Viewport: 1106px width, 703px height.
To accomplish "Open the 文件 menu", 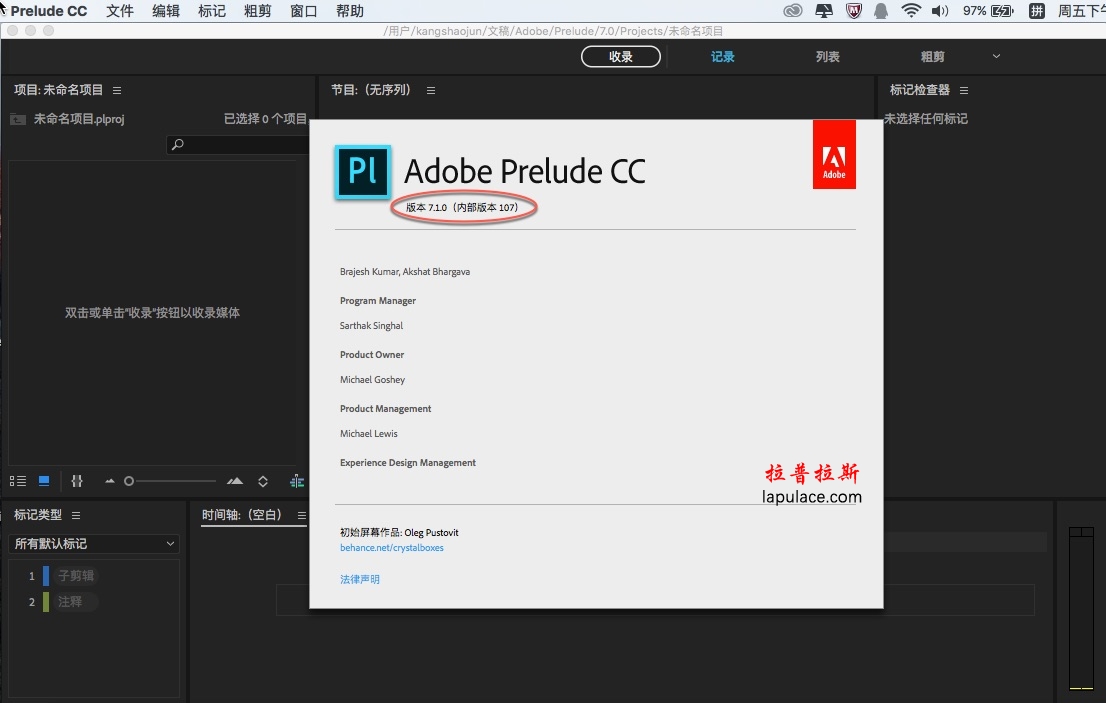I will [120, 11].
